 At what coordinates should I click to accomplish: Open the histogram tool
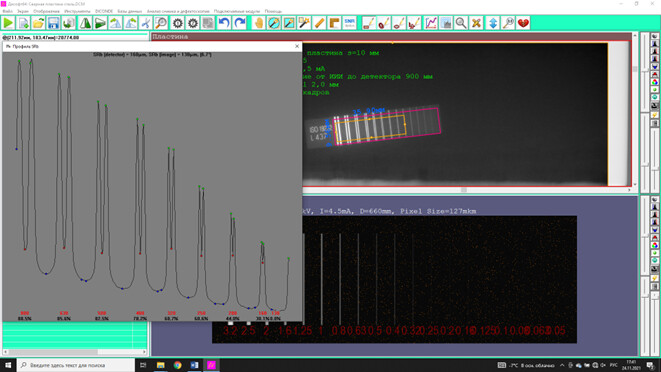pyautogui.click(x=446, y=23)
